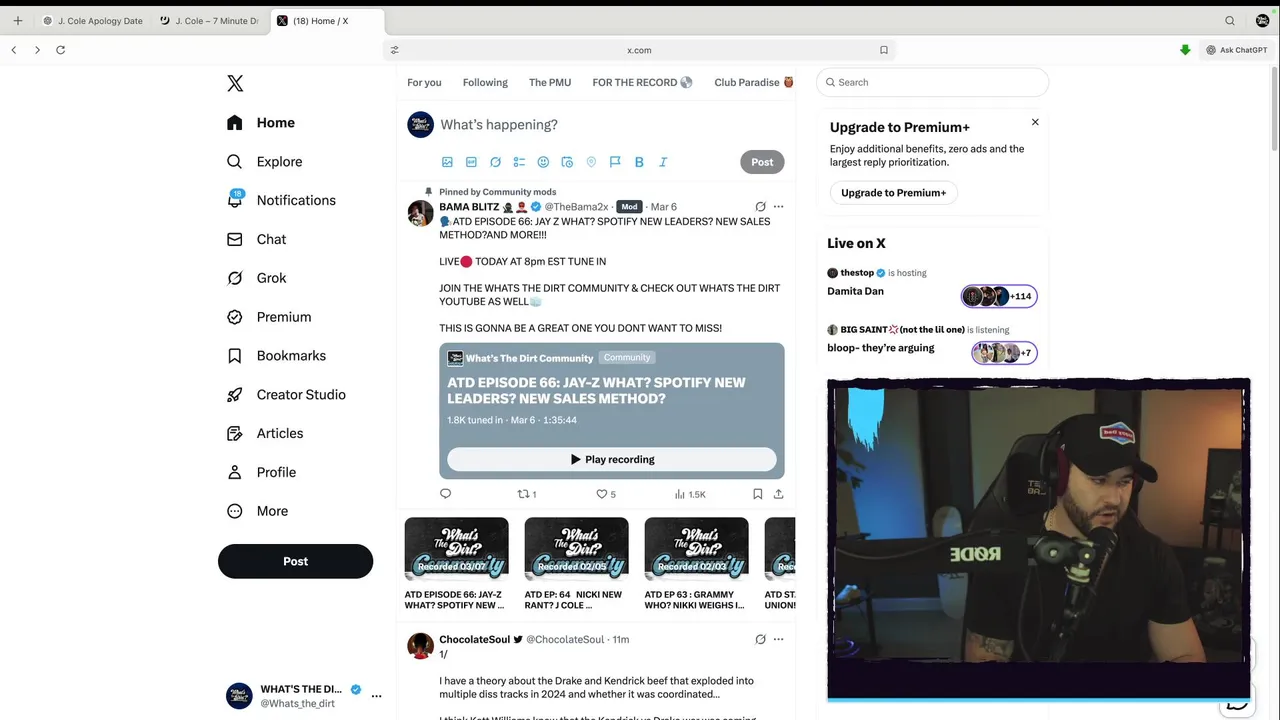
Task: Add a GIF in composer
Action: [471, 162]
